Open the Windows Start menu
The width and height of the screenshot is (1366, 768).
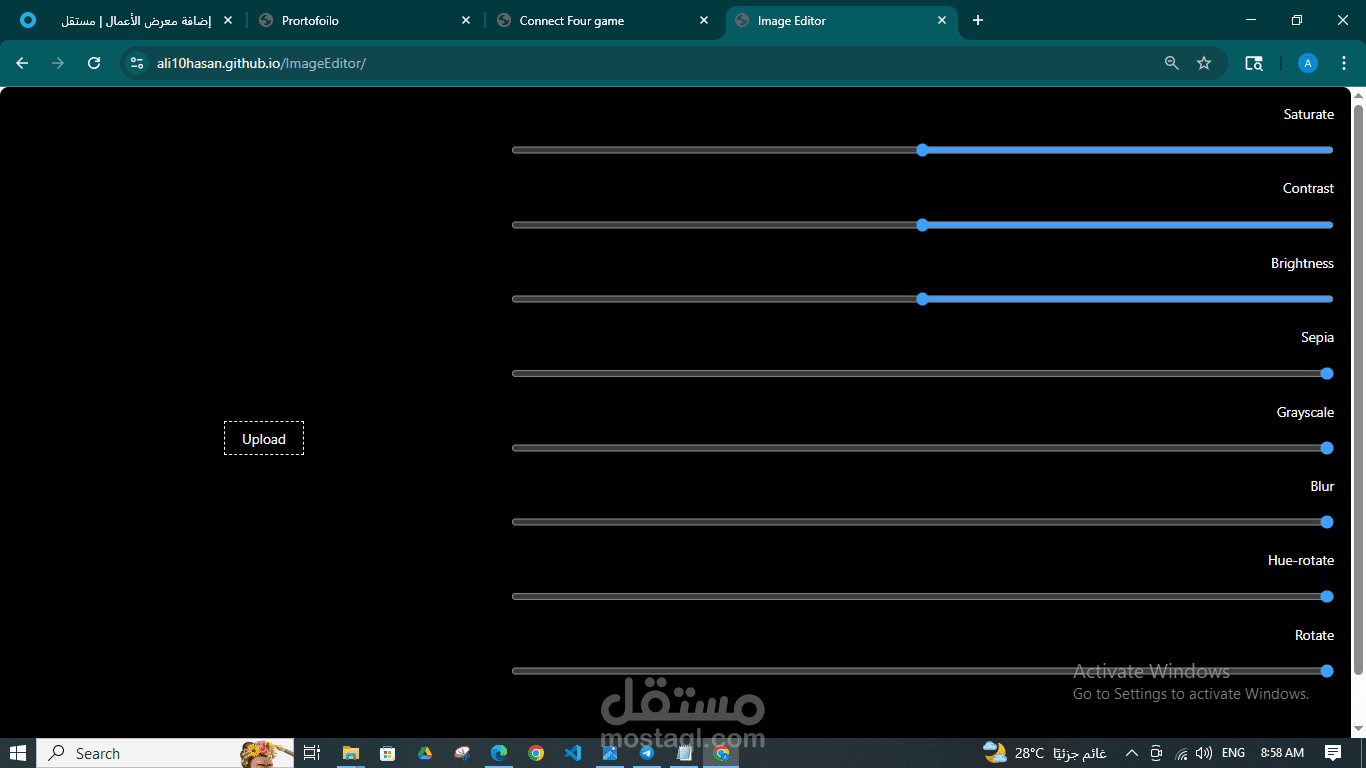pos(18,753)
